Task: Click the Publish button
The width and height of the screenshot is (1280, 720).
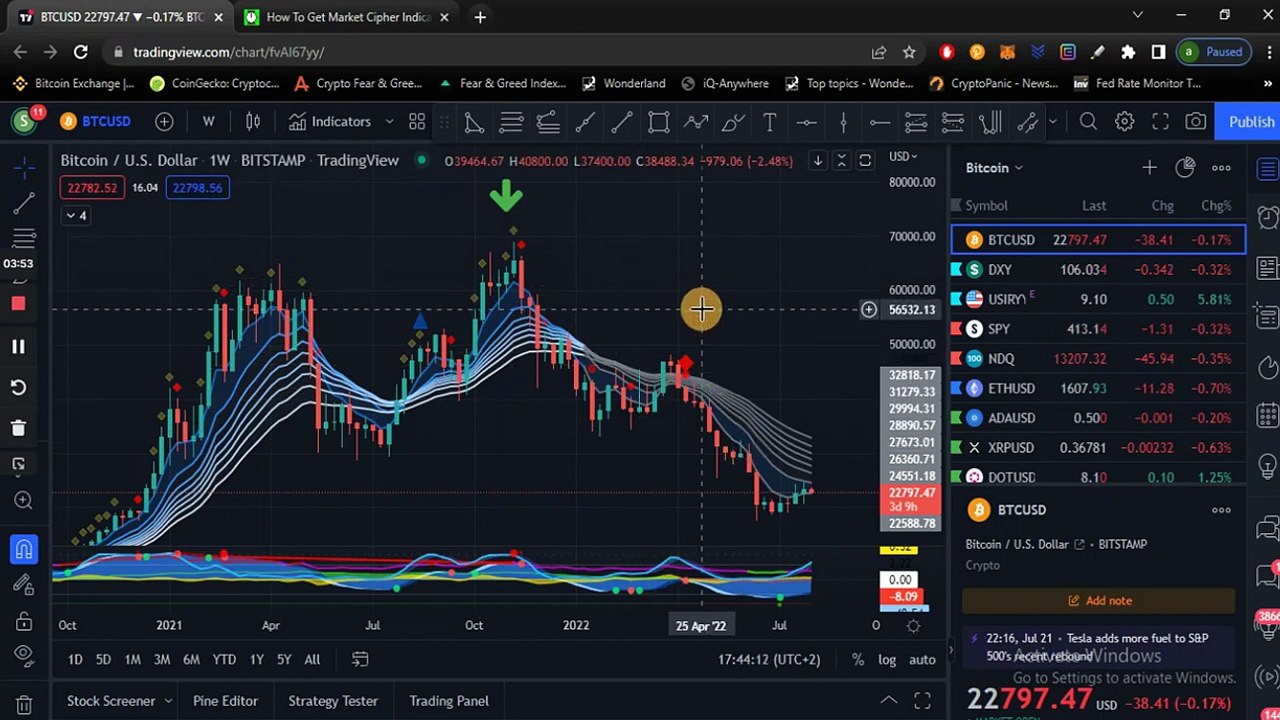Action: click(1251, 121)
